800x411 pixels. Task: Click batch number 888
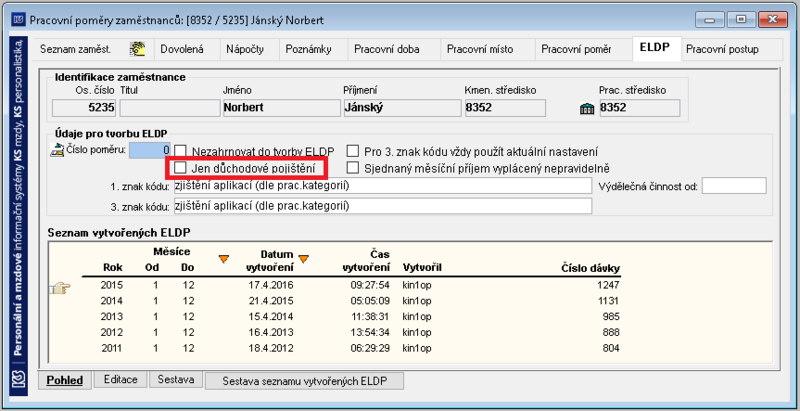point(612,332)
